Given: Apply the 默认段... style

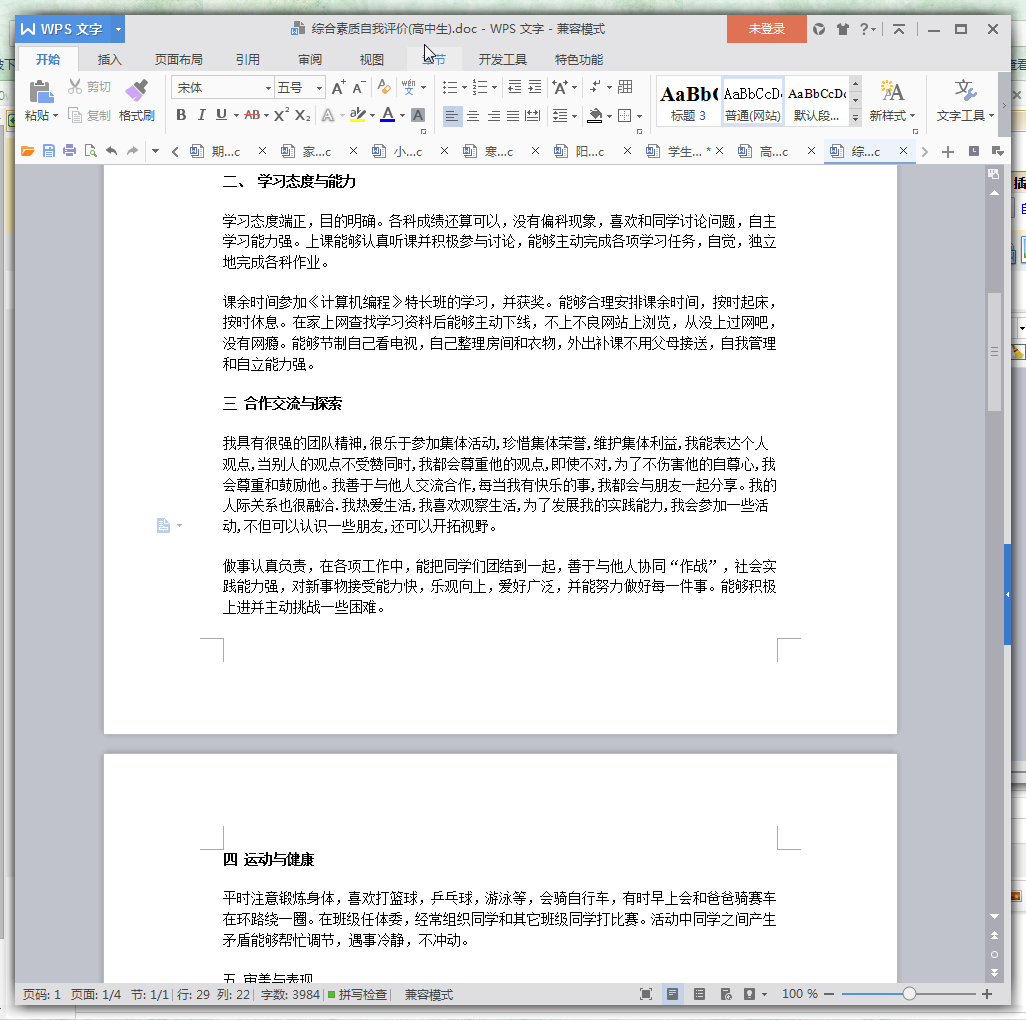Looking at the screenshot, I should coord(817,102).
